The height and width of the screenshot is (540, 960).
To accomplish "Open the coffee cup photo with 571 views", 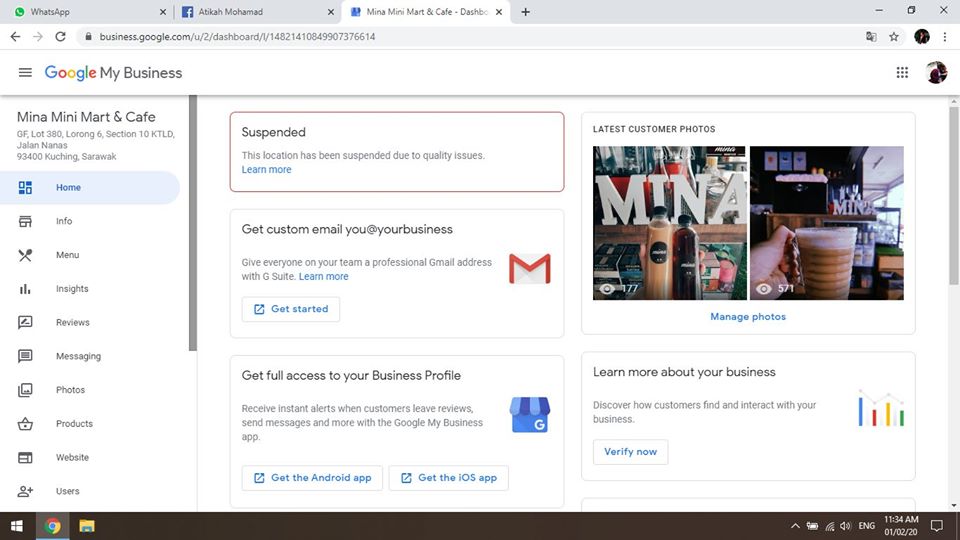I will click(827, 223).
